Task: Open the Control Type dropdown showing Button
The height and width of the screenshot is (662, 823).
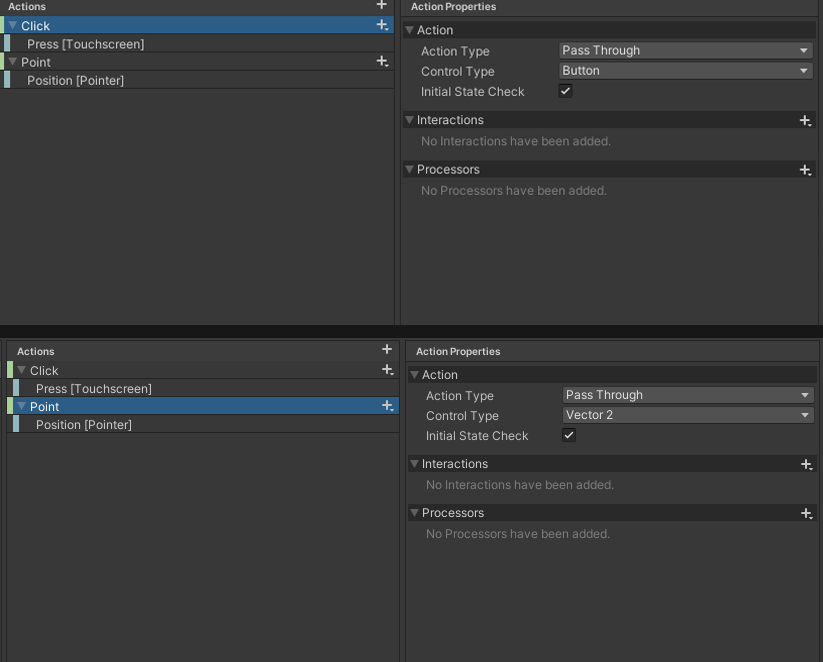Action: (x=685, y=71)
